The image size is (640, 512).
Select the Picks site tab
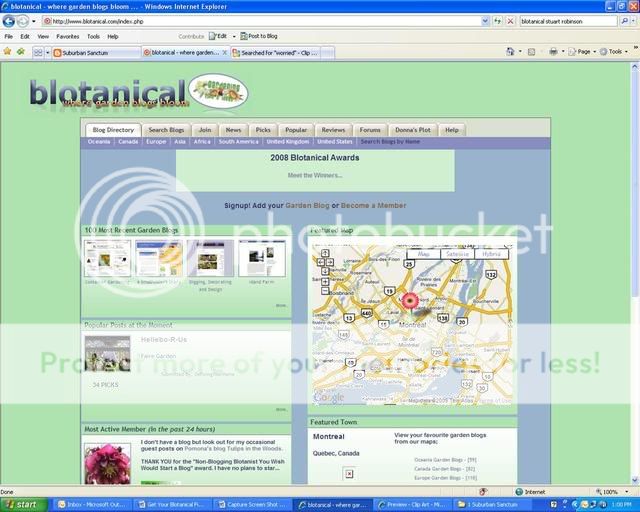(263, 130)
